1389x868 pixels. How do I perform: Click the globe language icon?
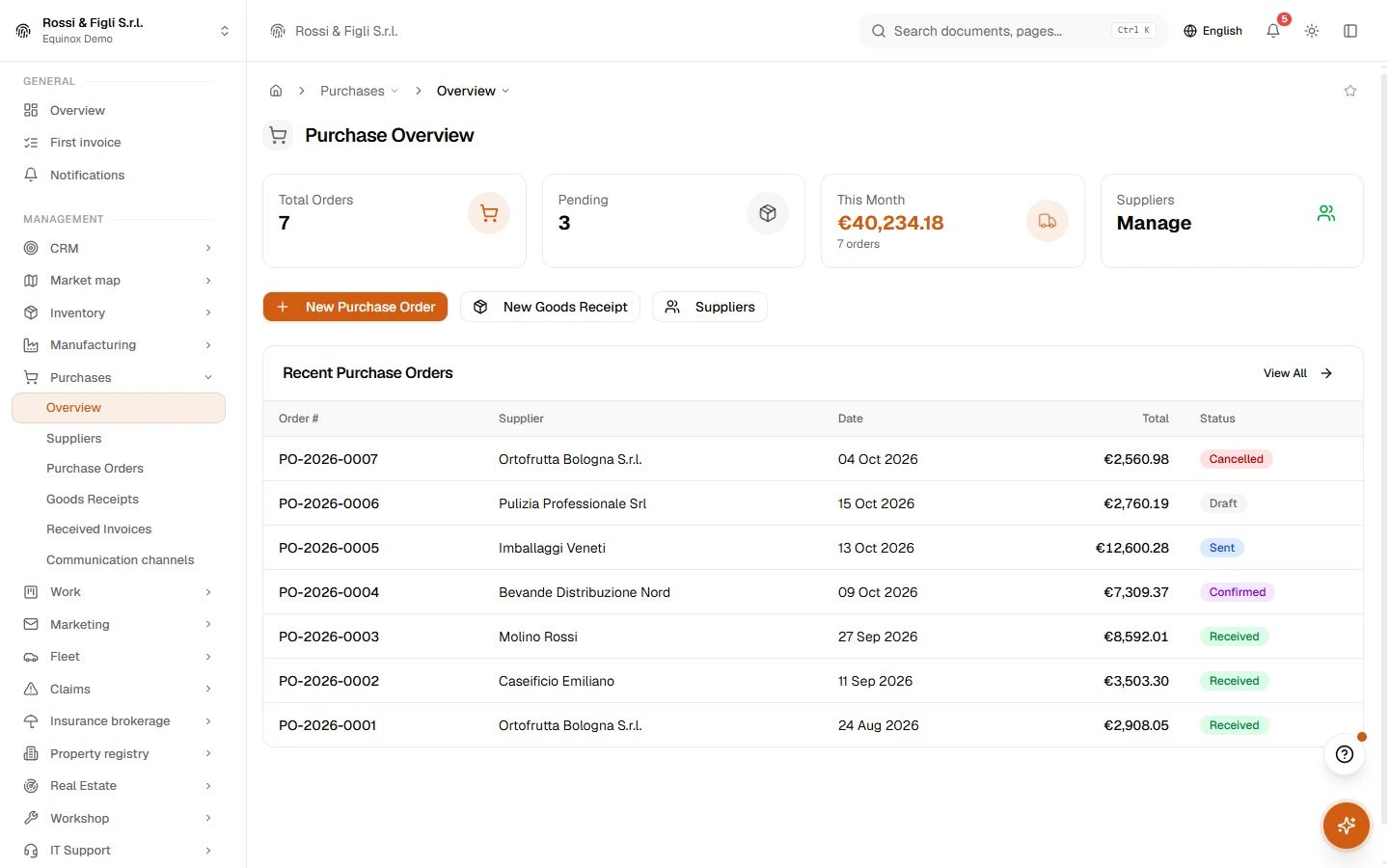point(1190,31)
